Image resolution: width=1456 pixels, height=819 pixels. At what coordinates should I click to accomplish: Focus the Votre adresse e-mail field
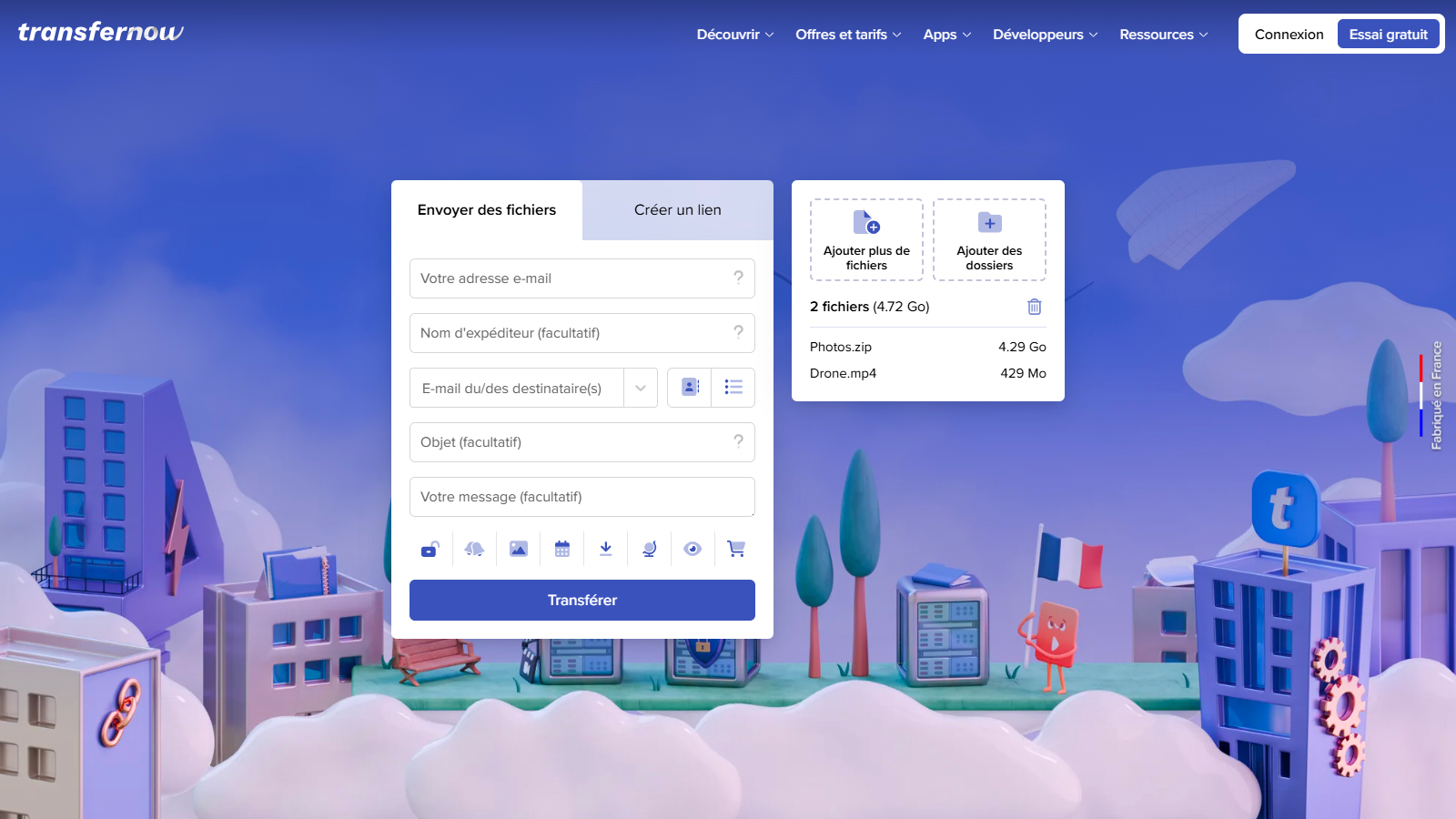click(582, 278)
